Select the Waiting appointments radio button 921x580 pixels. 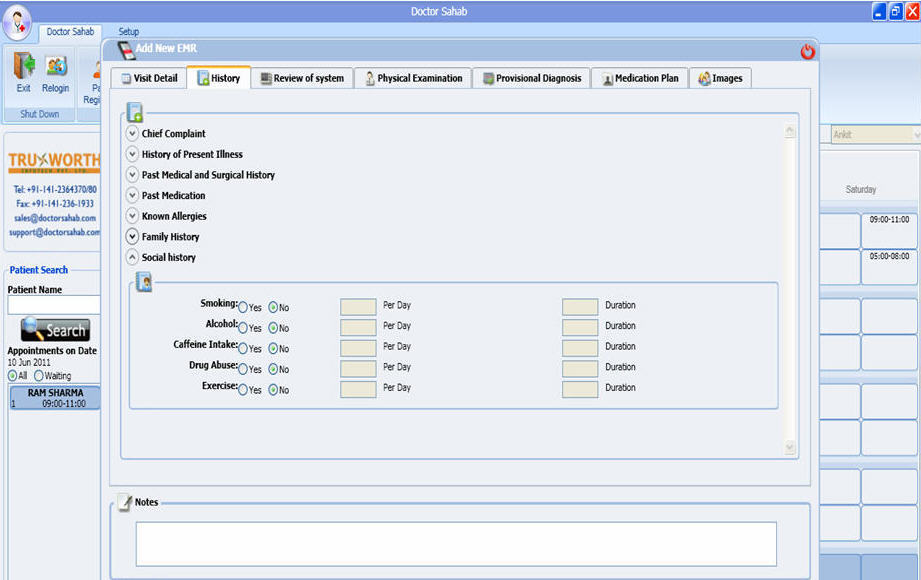(39, 375)
